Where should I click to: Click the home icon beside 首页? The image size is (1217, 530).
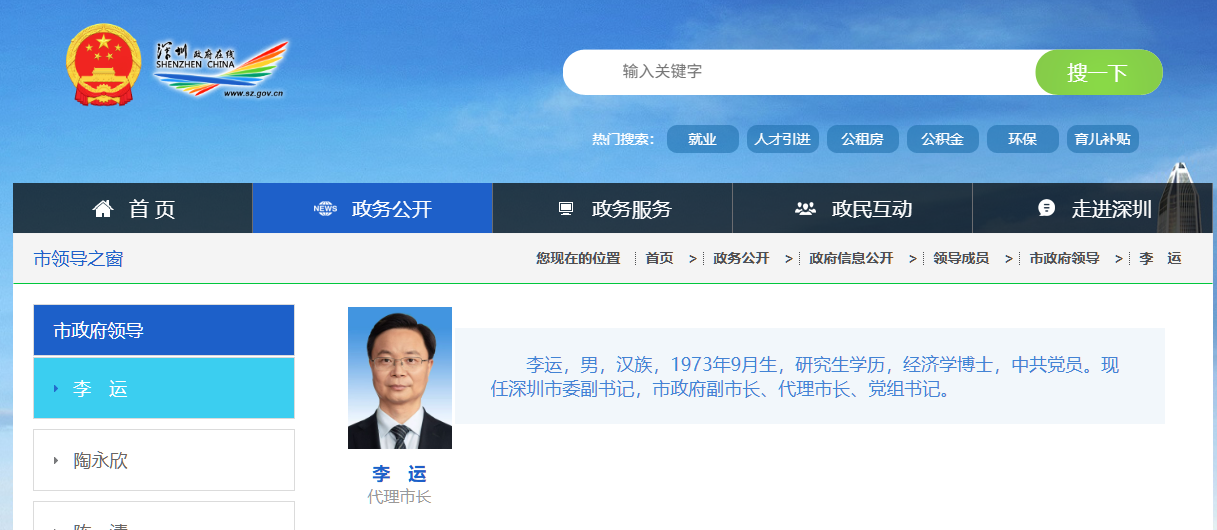103,209
